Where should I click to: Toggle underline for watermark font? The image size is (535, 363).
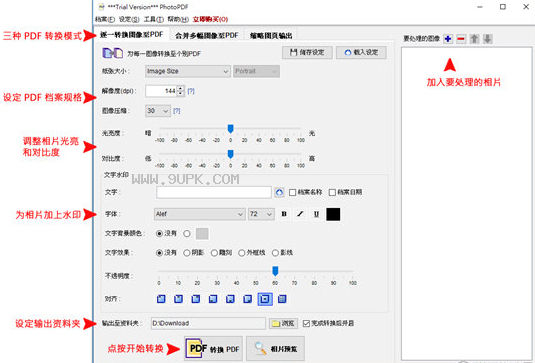[x=316, y=214]
